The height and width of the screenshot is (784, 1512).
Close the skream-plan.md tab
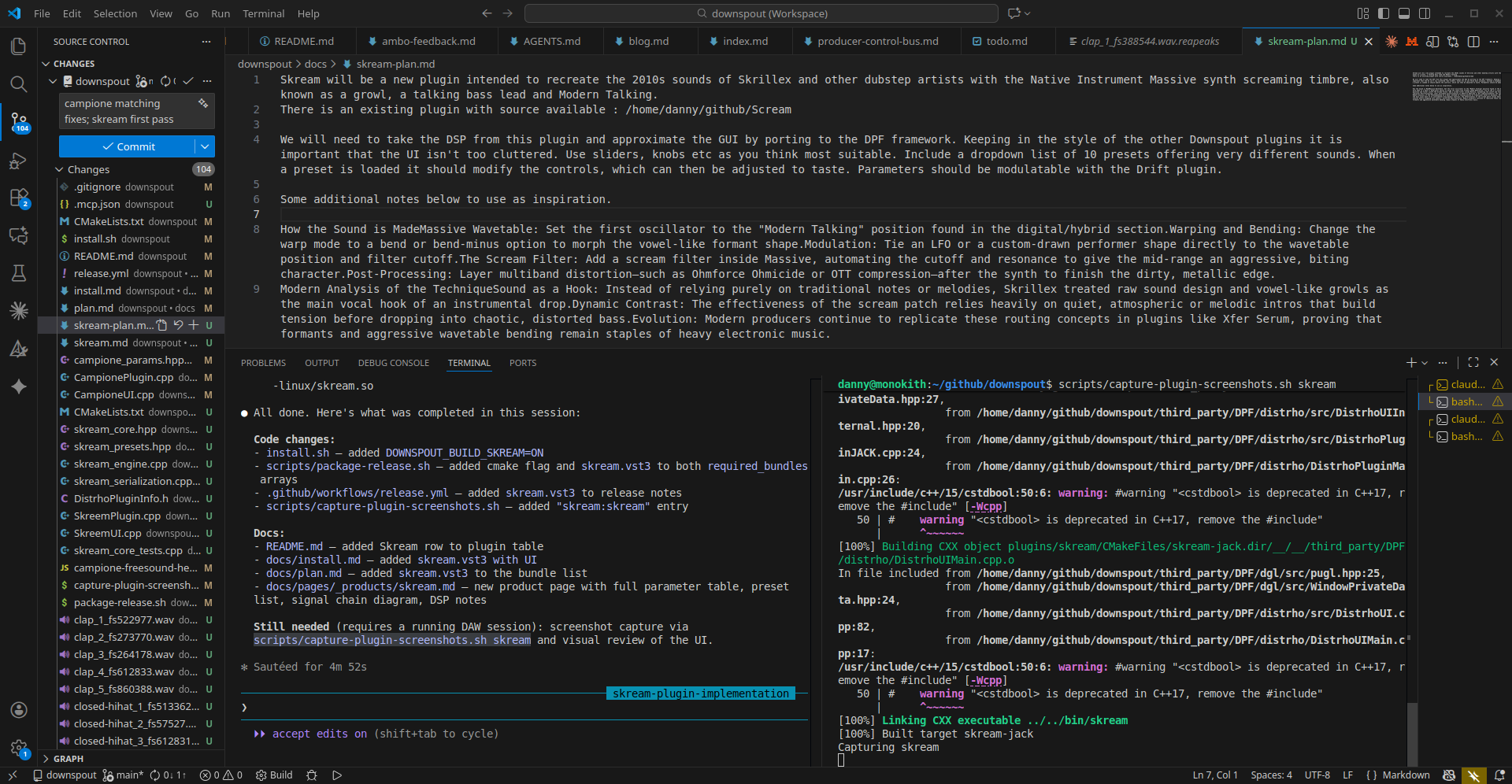(x=1368, y=42)
